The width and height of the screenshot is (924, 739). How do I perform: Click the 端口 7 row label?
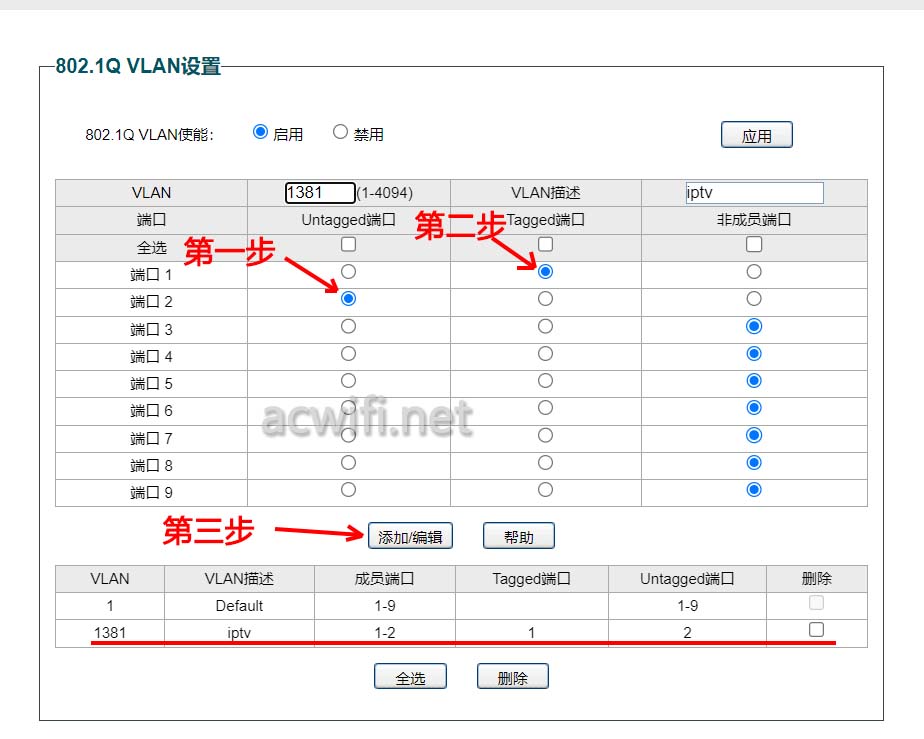(x=151, y=438)
